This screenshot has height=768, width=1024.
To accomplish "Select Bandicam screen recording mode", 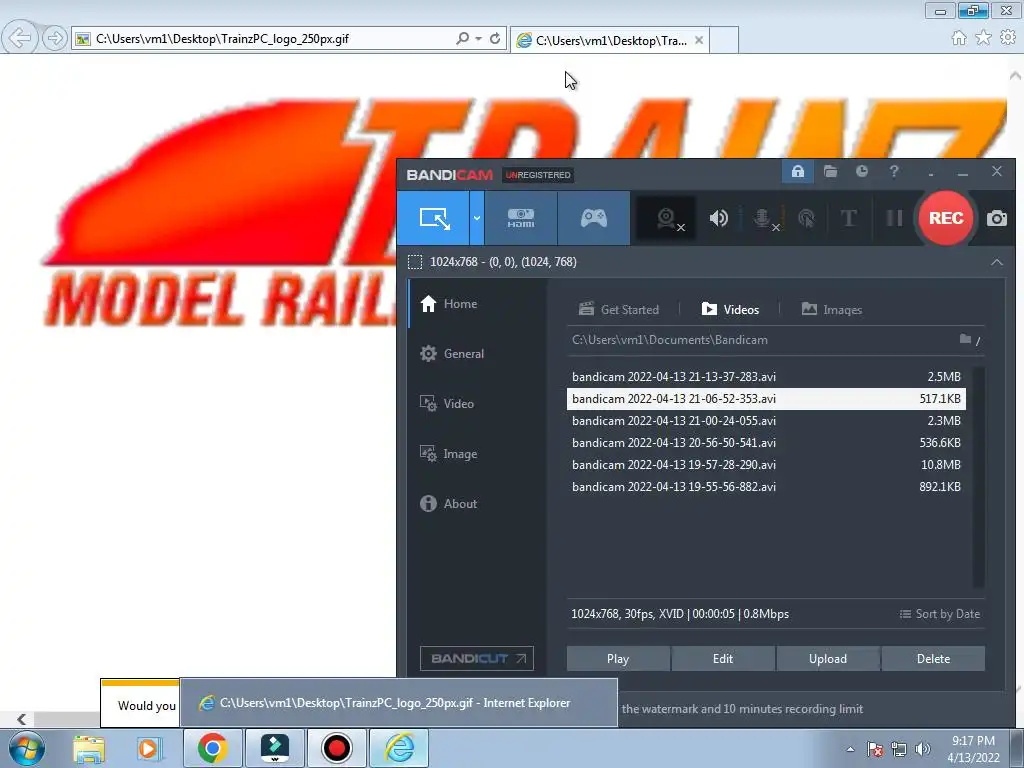I will pyautogui.click(x=434, y=218).
